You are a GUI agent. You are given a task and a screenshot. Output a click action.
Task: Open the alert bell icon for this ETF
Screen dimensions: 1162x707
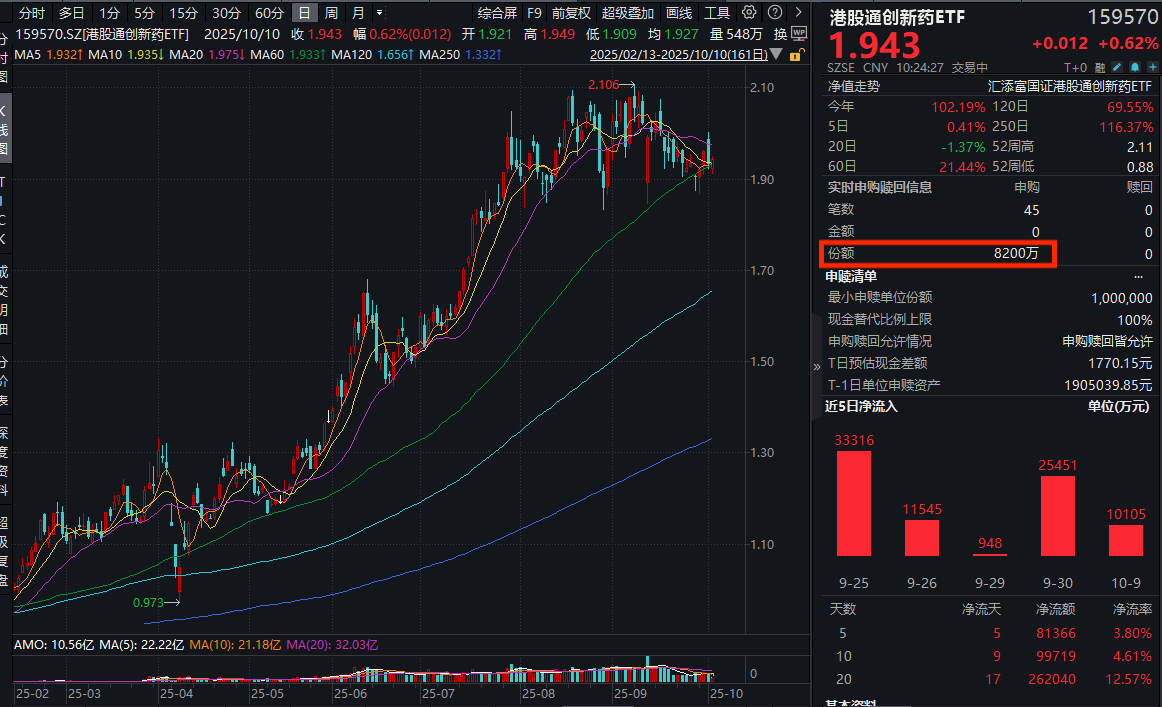pyautogui.click(x=1135, y=66)
